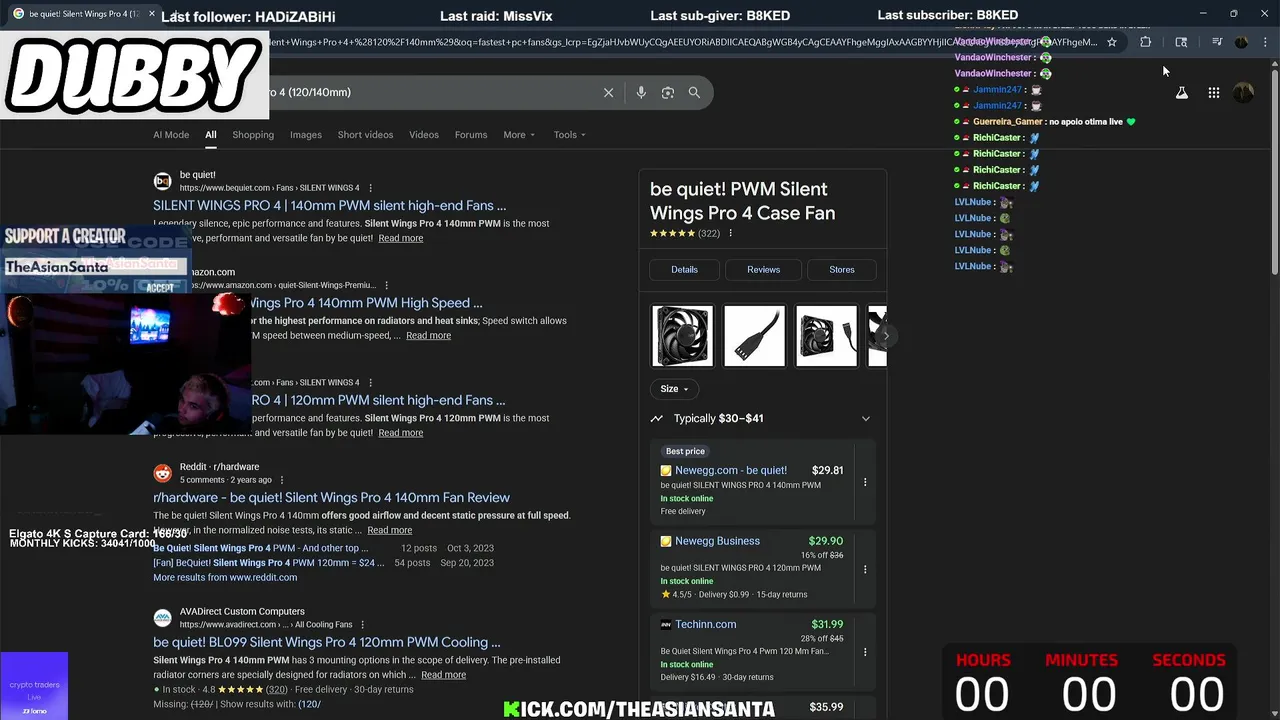
Task: Switch to the Forums tab
Action: coord(471,135)
